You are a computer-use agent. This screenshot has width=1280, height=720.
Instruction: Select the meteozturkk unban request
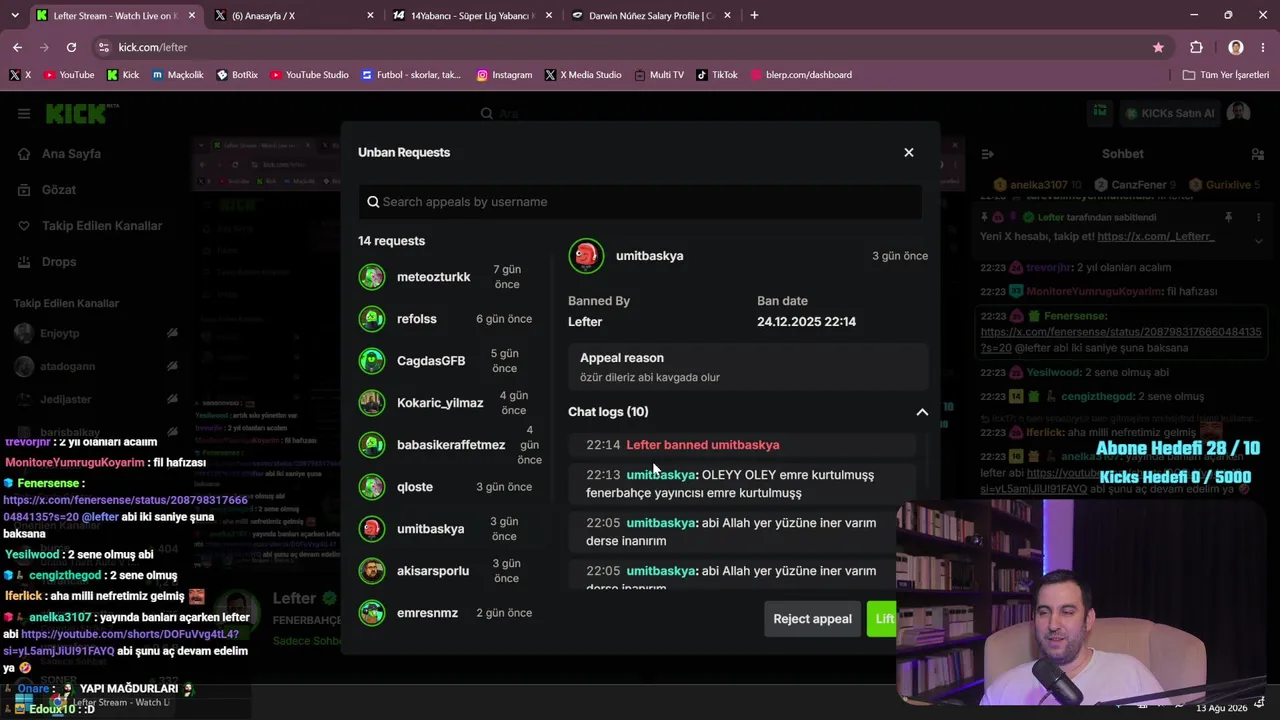click(x=450, y=277)
